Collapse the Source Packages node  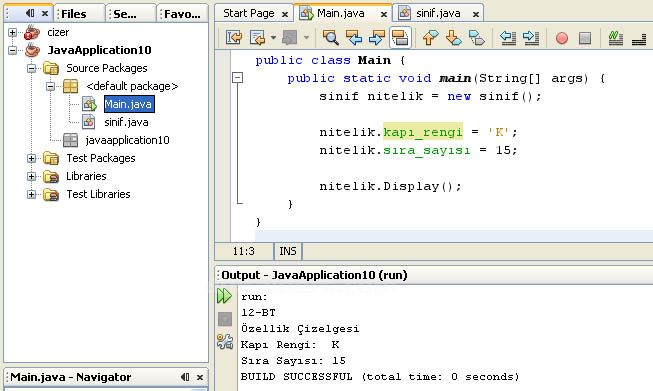pos(32,68)
